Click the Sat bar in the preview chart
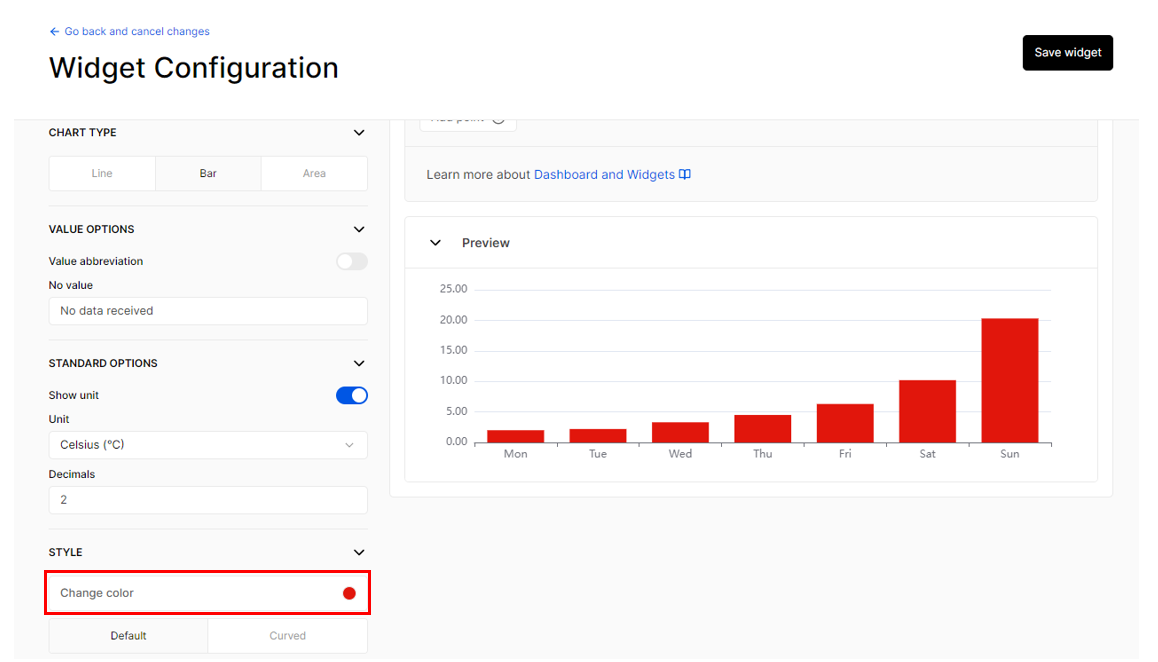The image size is (1158, 662). [928, 412]
